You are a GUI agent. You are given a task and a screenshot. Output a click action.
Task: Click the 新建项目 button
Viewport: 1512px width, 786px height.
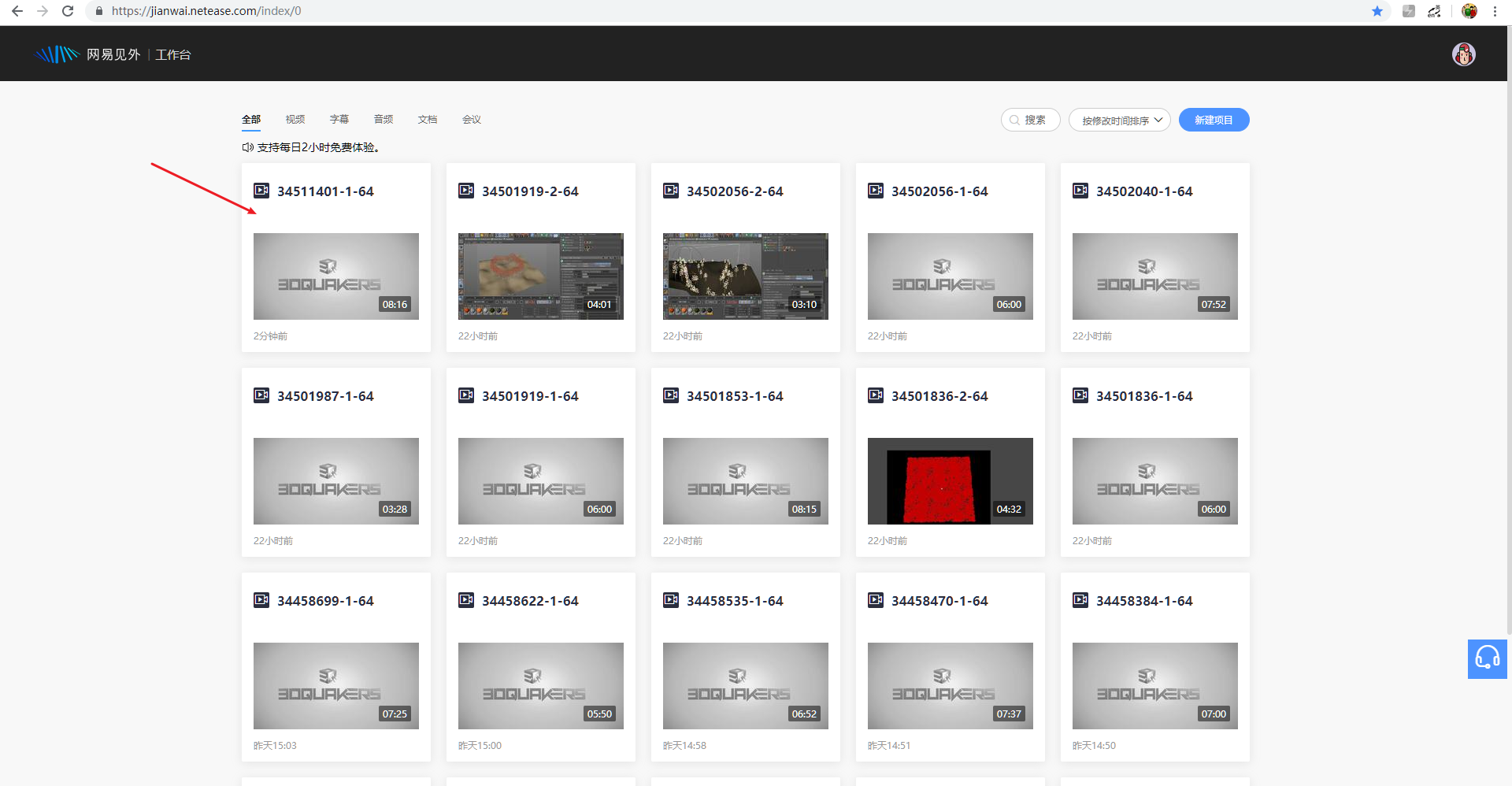point(1214,120)
